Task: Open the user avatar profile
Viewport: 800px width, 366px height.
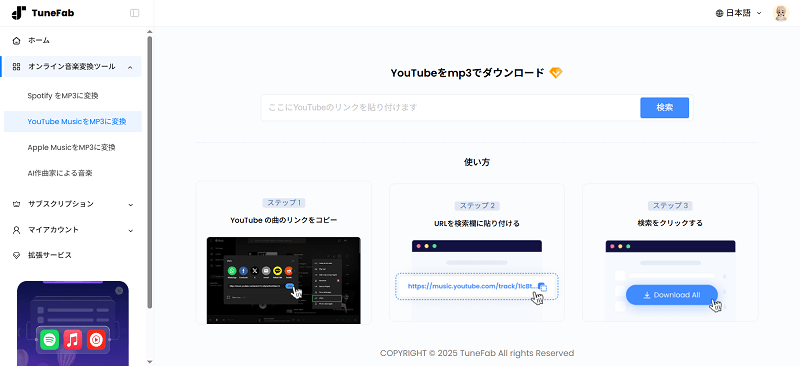Action: (781, 13)
